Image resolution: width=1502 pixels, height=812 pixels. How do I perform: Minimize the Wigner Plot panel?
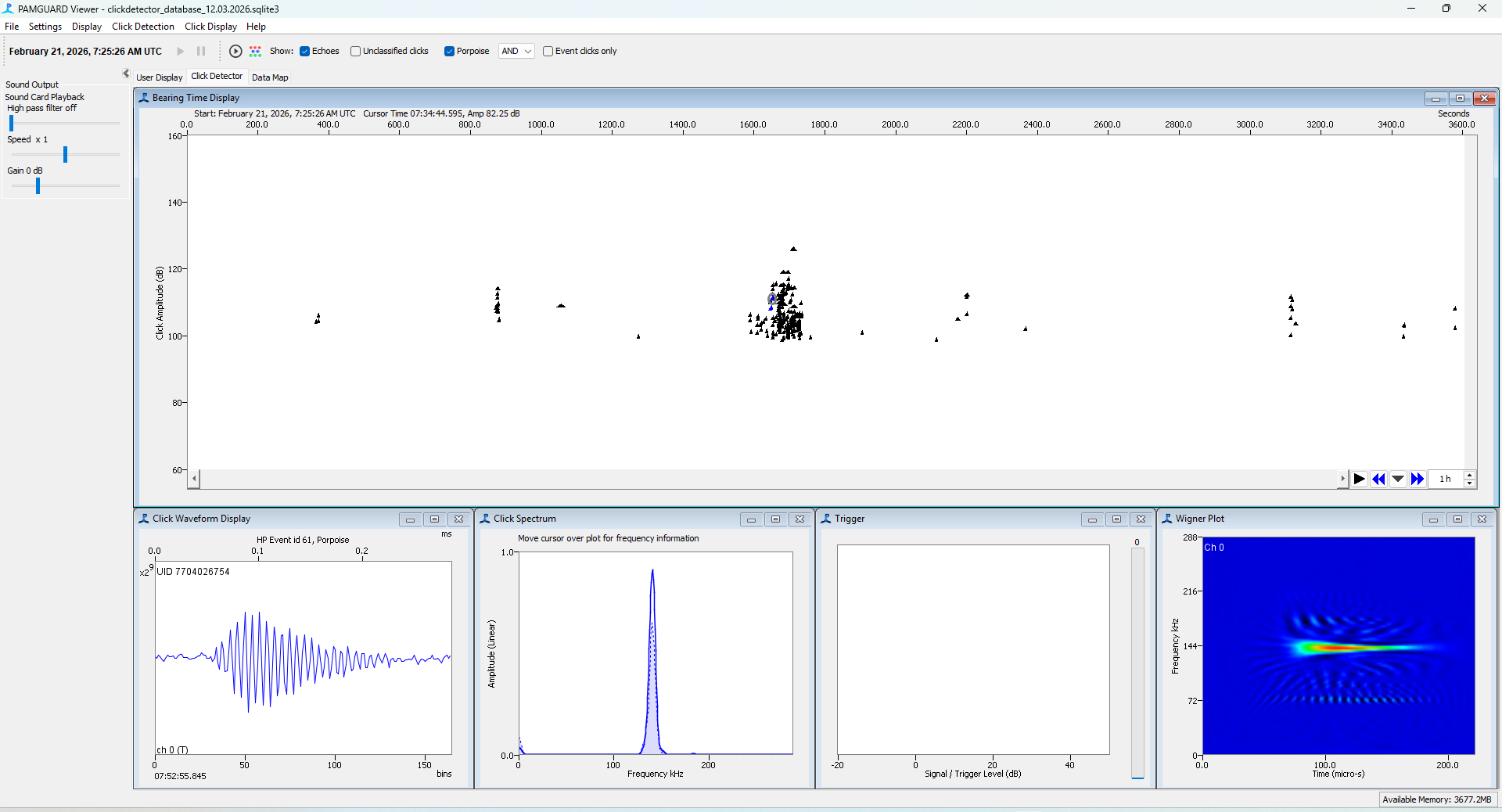coord(1433,519)
